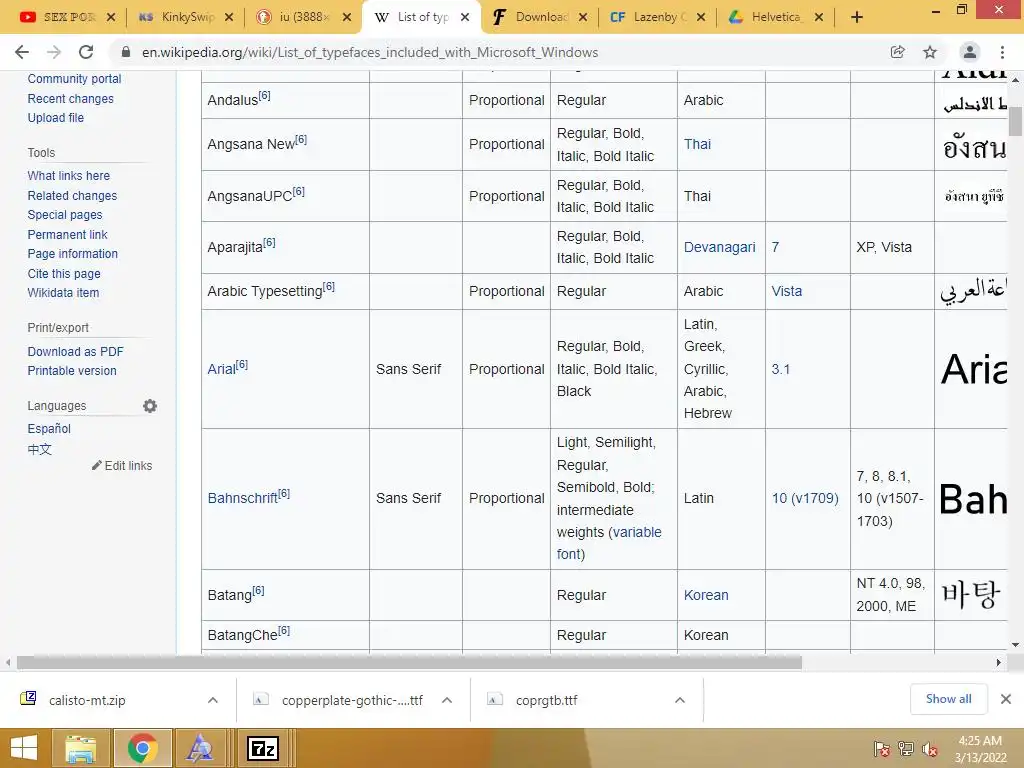Open Wikidata item link

(63, 293)
